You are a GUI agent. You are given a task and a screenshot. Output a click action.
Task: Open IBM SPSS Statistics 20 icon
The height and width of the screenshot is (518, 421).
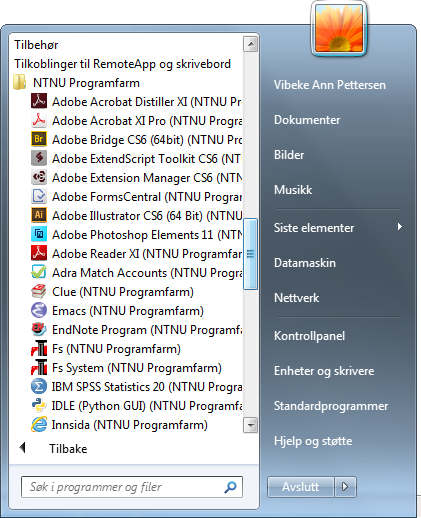(39, 387)
